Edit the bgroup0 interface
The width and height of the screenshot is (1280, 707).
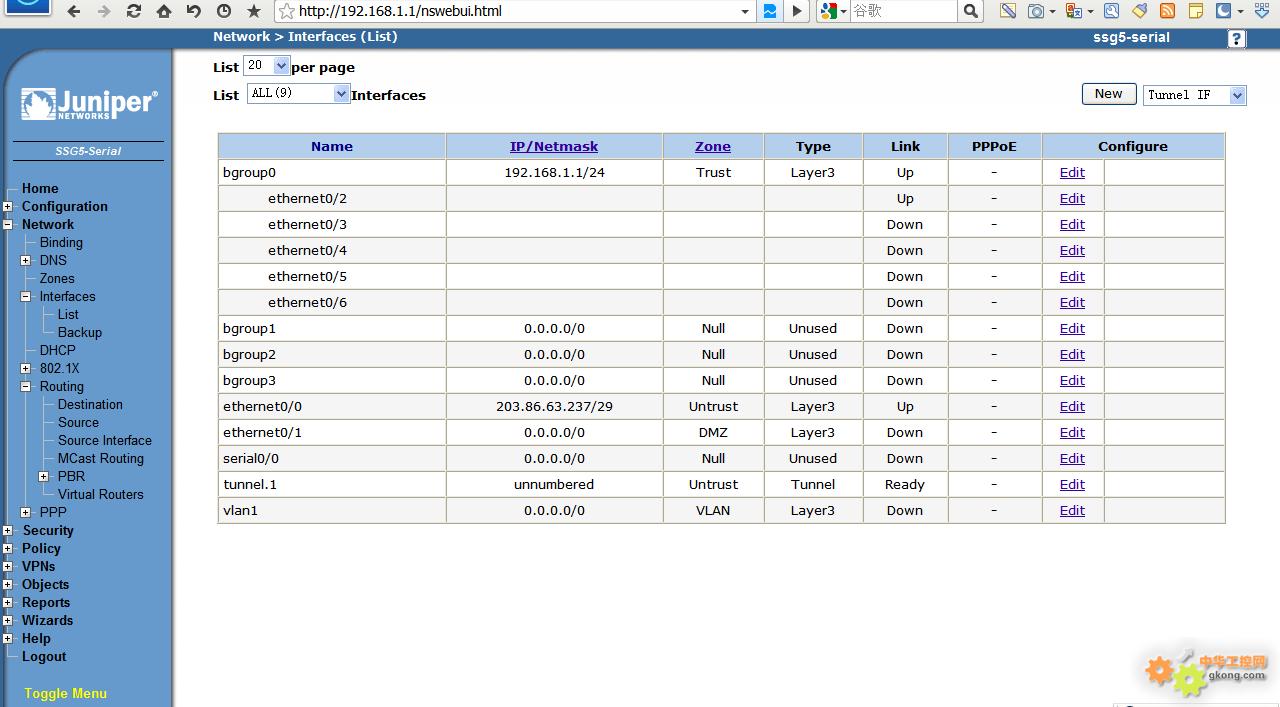1072,172
